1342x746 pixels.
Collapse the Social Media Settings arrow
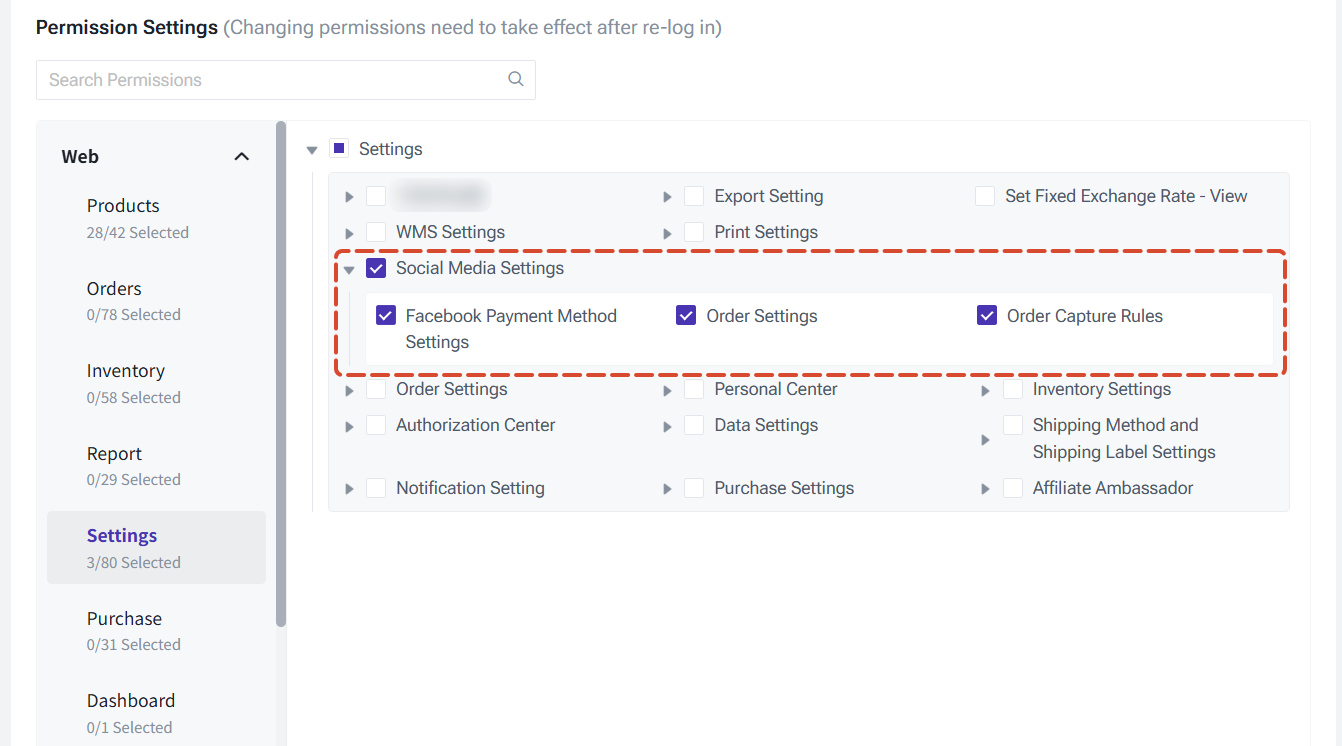point(349,269)
